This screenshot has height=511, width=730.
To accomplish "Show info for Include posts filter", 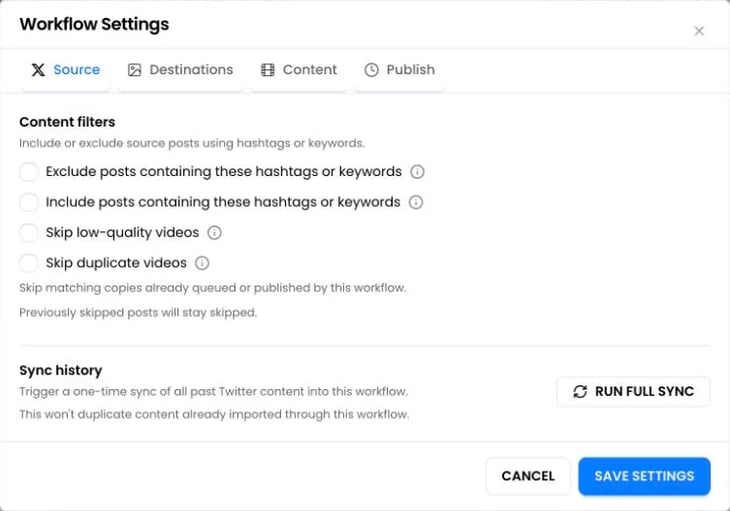I will click(416, 202).
